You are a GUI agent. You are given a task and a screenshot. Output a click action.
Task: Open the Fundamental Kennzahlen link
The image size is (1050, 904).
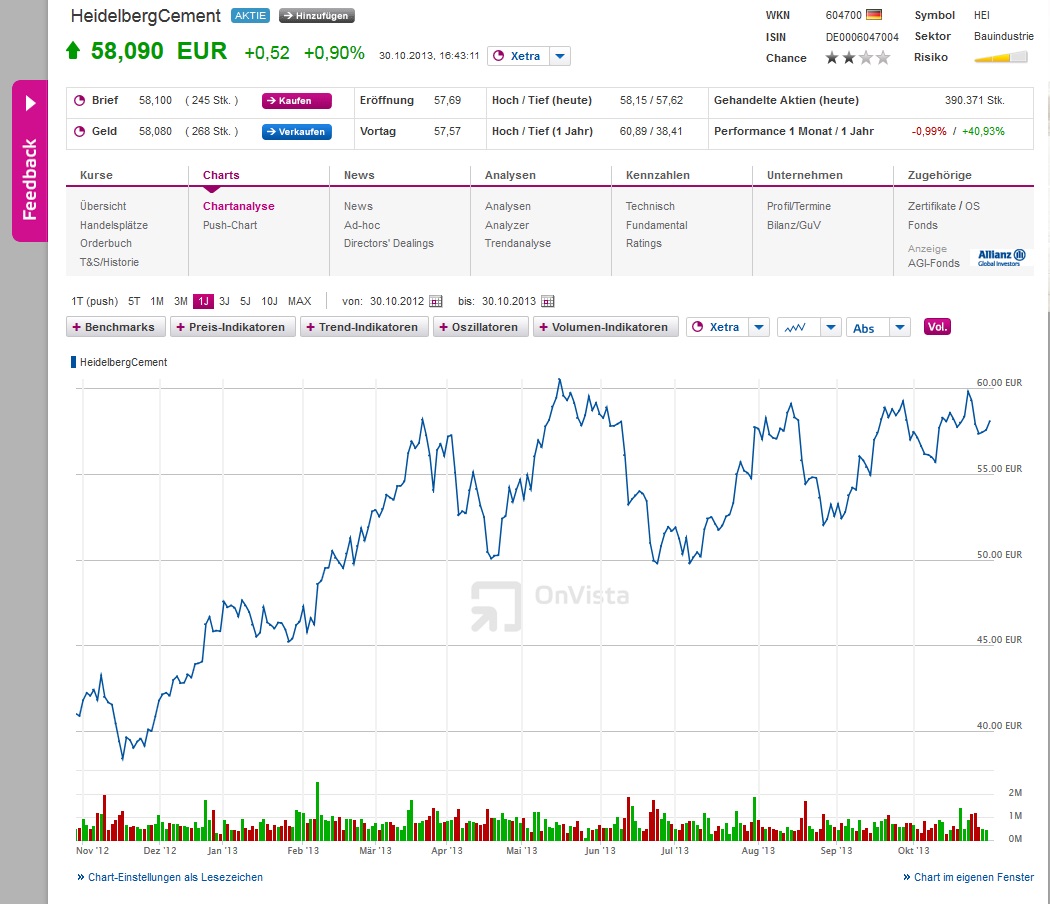pos(656,225)
